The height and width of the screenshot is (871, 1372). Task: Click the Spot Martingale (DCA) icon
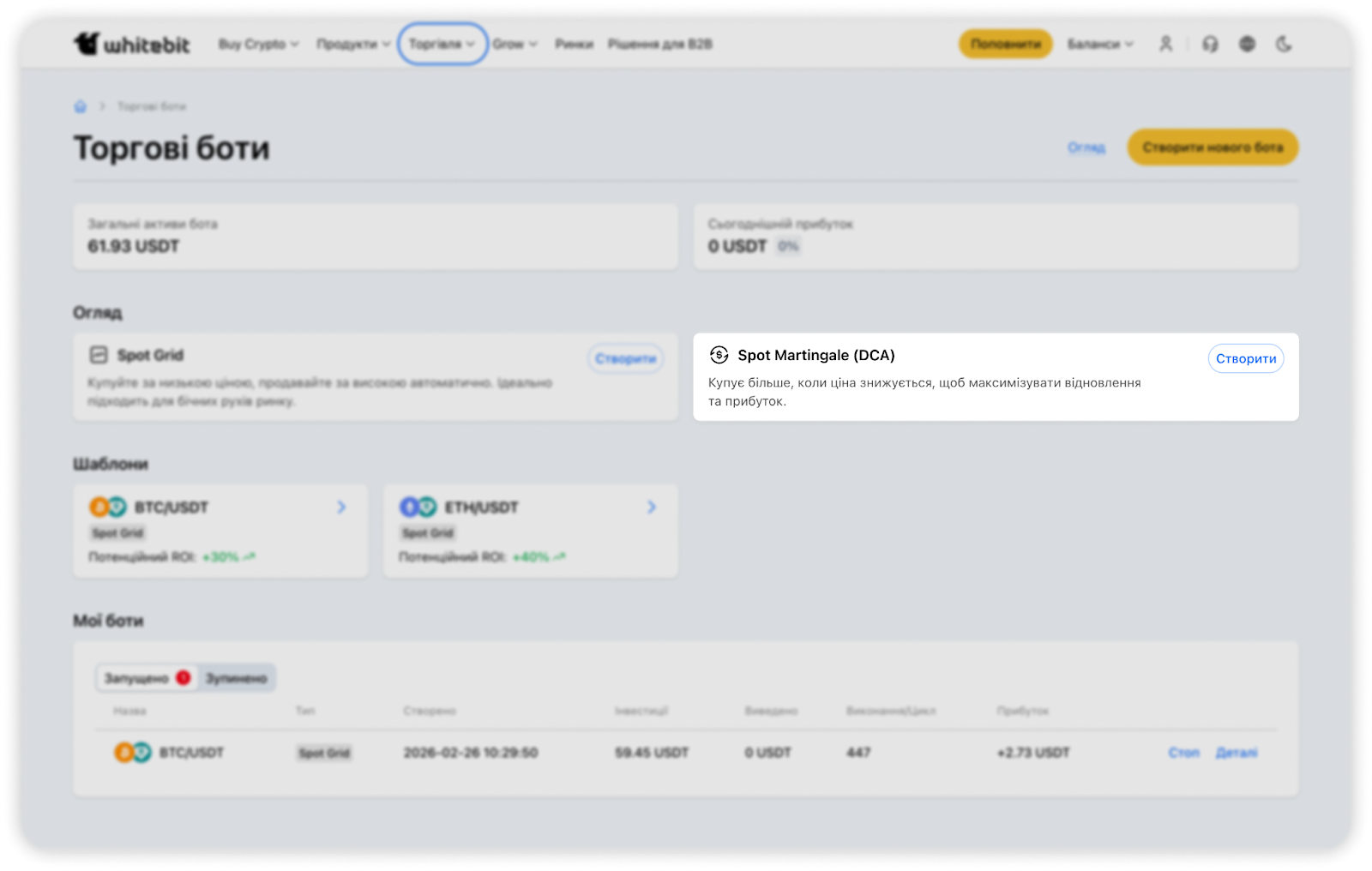click(x=719, y=355)
